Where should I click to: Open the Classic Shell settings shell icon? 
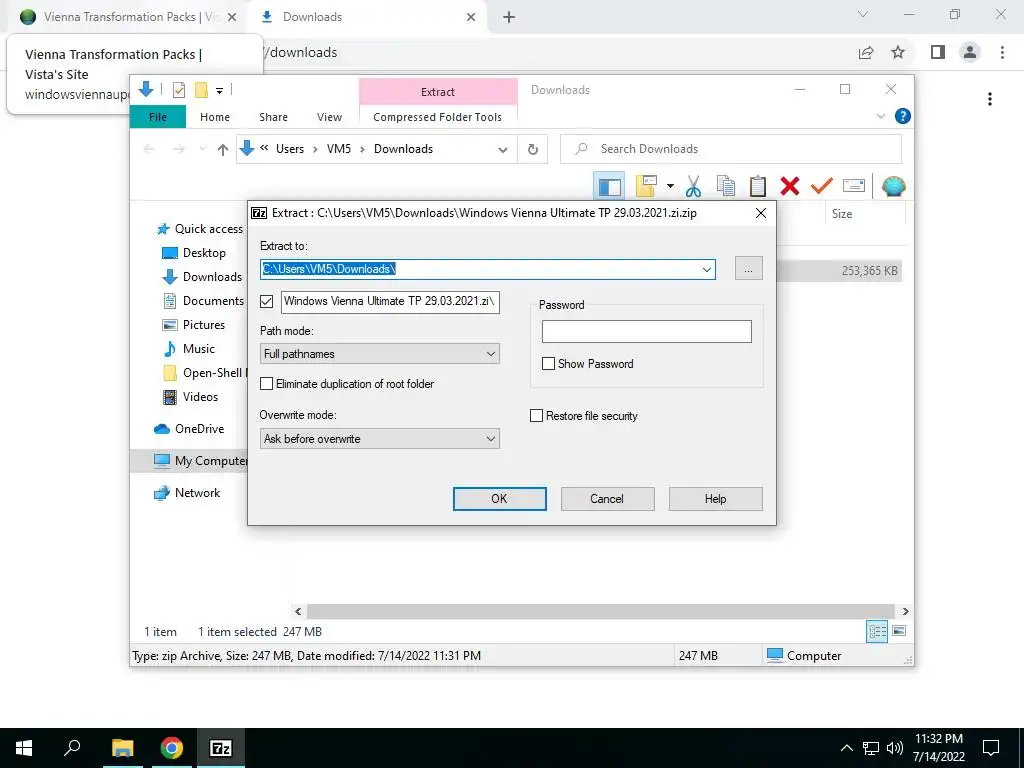[893, 187]
